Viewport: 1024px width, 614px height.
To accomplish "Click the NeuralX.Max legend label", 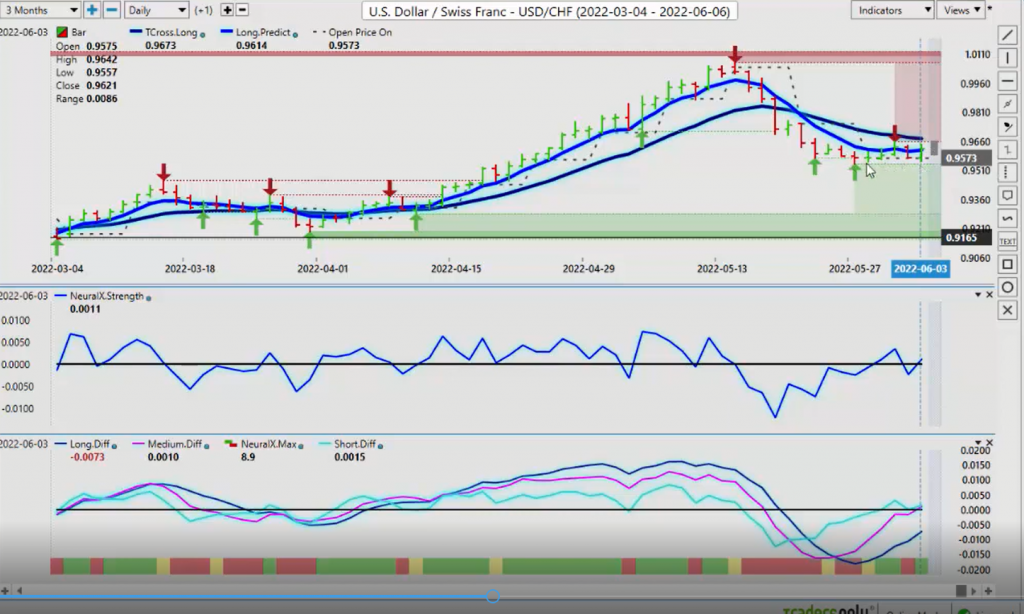I will pyautogui.click(x=268, y=444).
